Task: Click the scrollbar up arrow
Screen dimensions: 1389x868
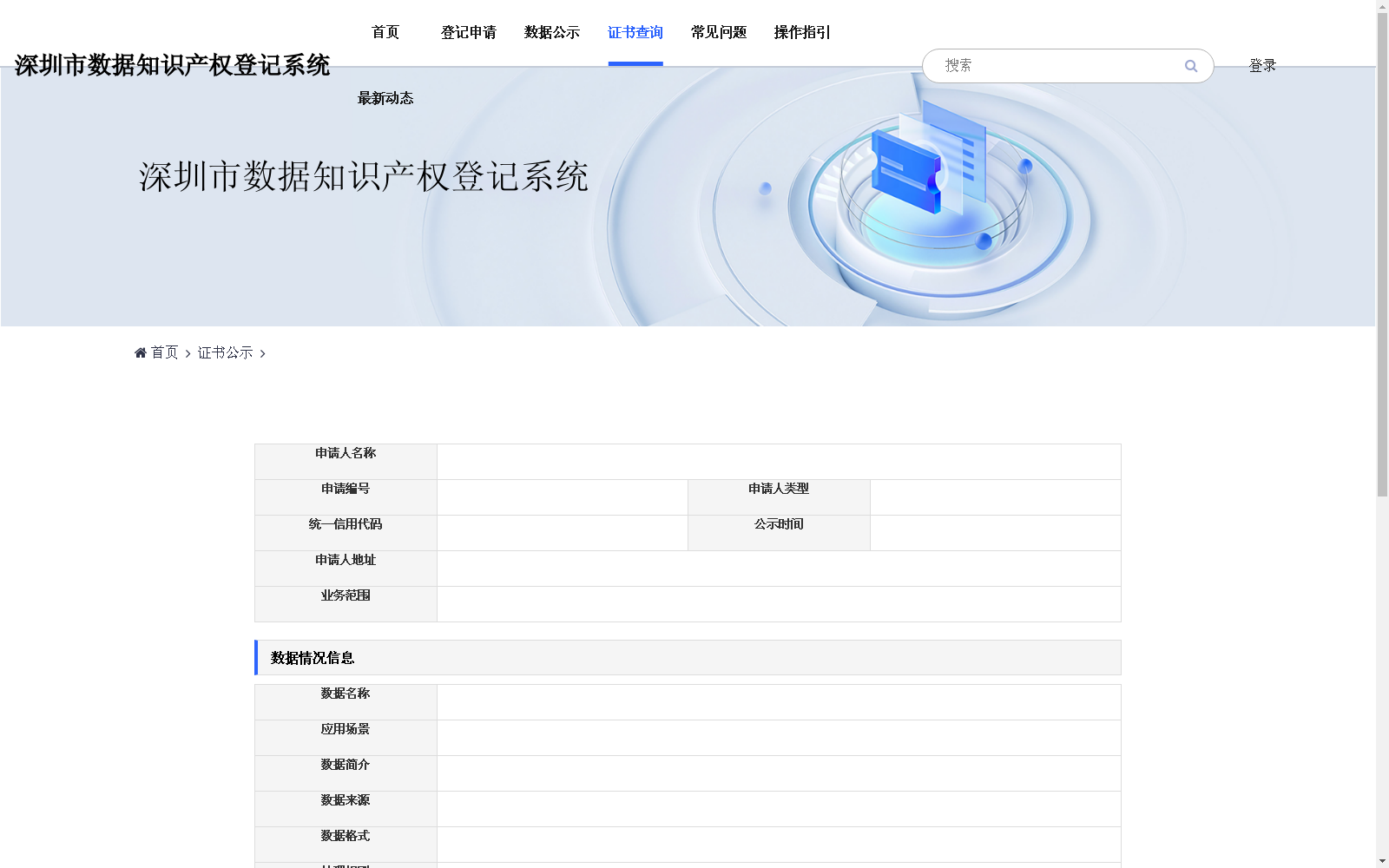Action: pyautogui.click(x=1382, y=6)
